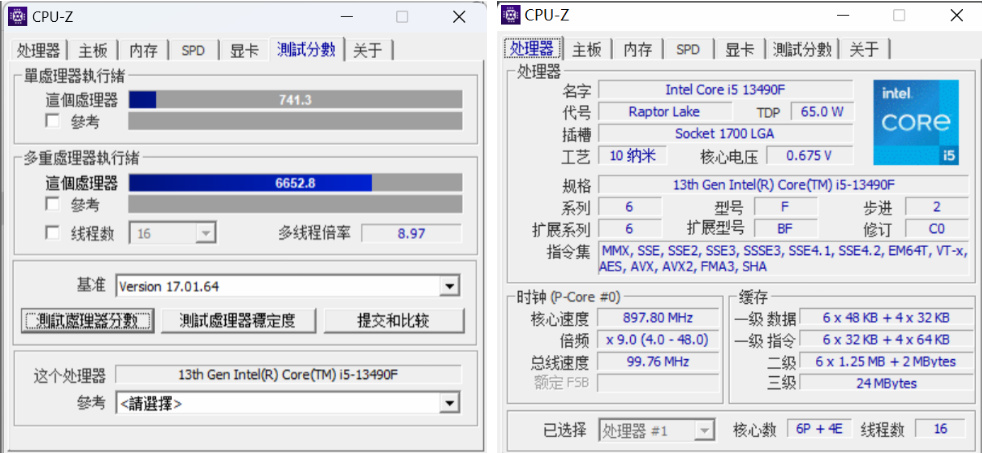982x453 pixels.
Task: Click the Intel Core i5 logo badge
Action: [916, 123]
